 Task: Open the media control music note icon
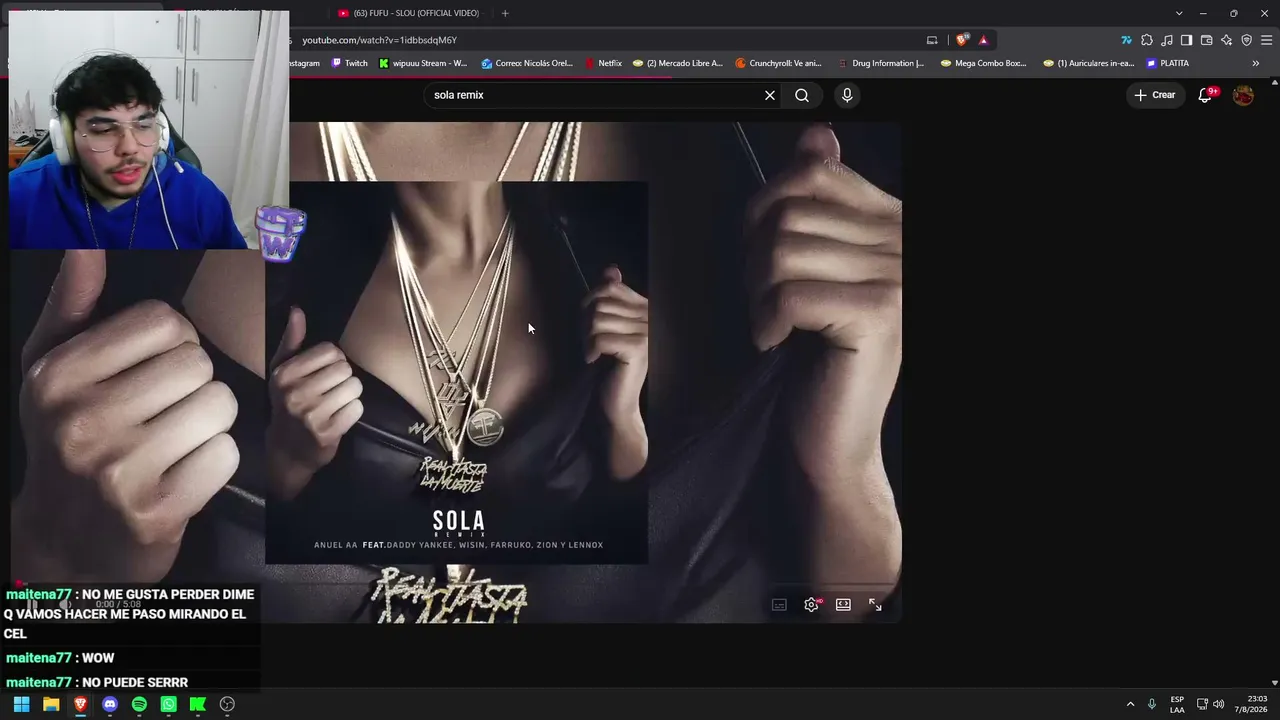tap(1167, 40)
